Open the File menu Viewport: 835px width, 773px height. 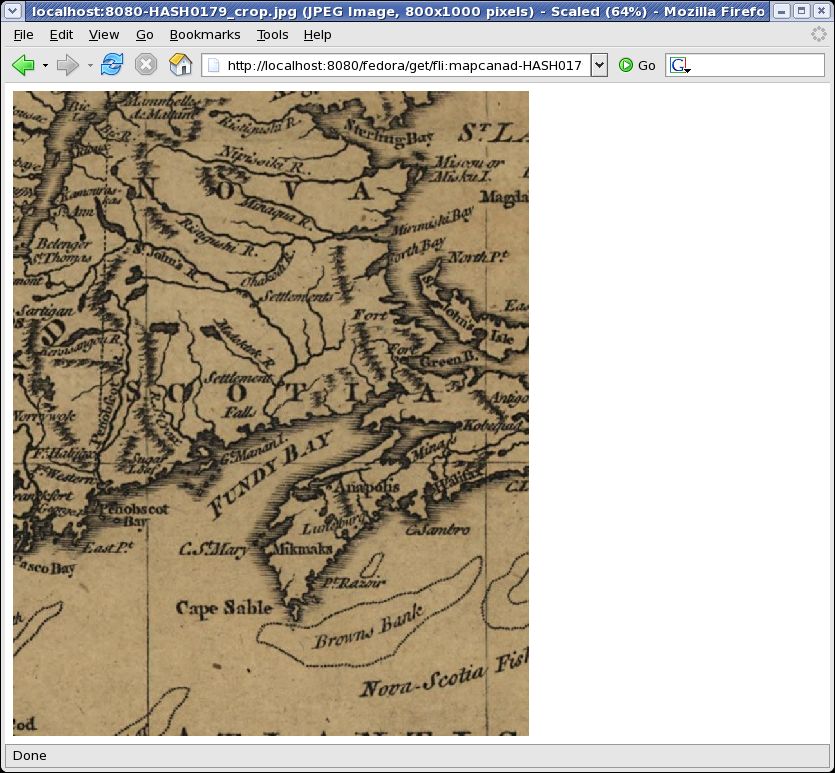pos(23,35)
